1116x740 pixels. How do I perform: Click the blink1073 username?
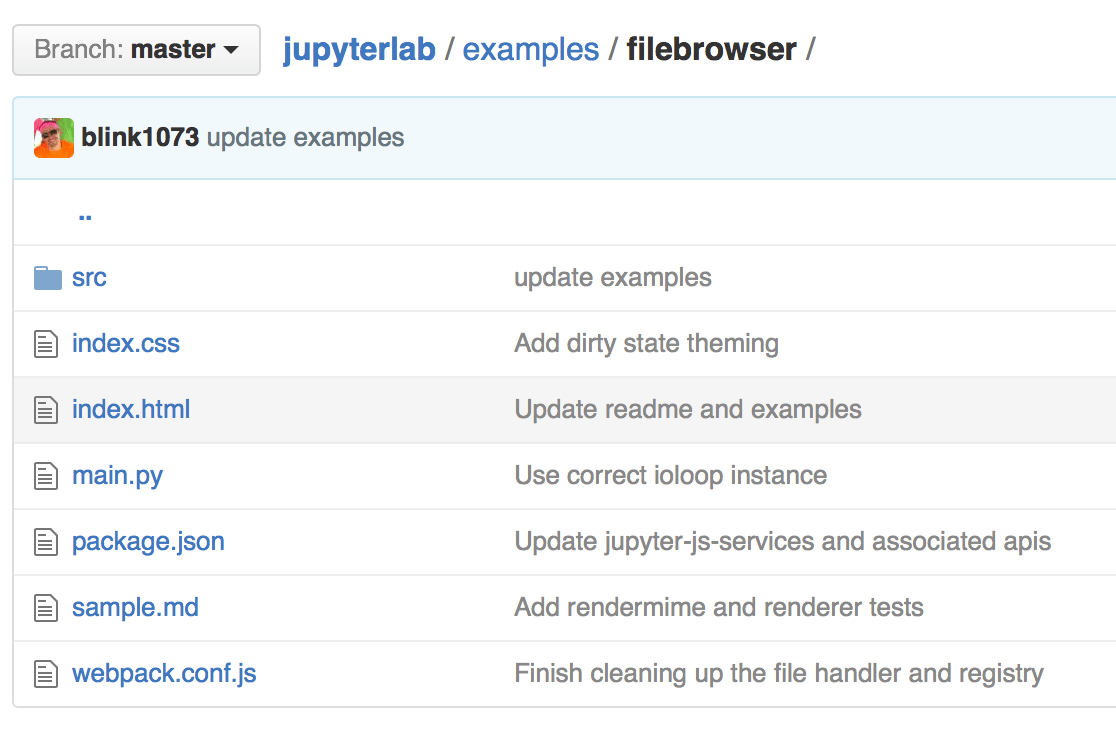(138, 137)
